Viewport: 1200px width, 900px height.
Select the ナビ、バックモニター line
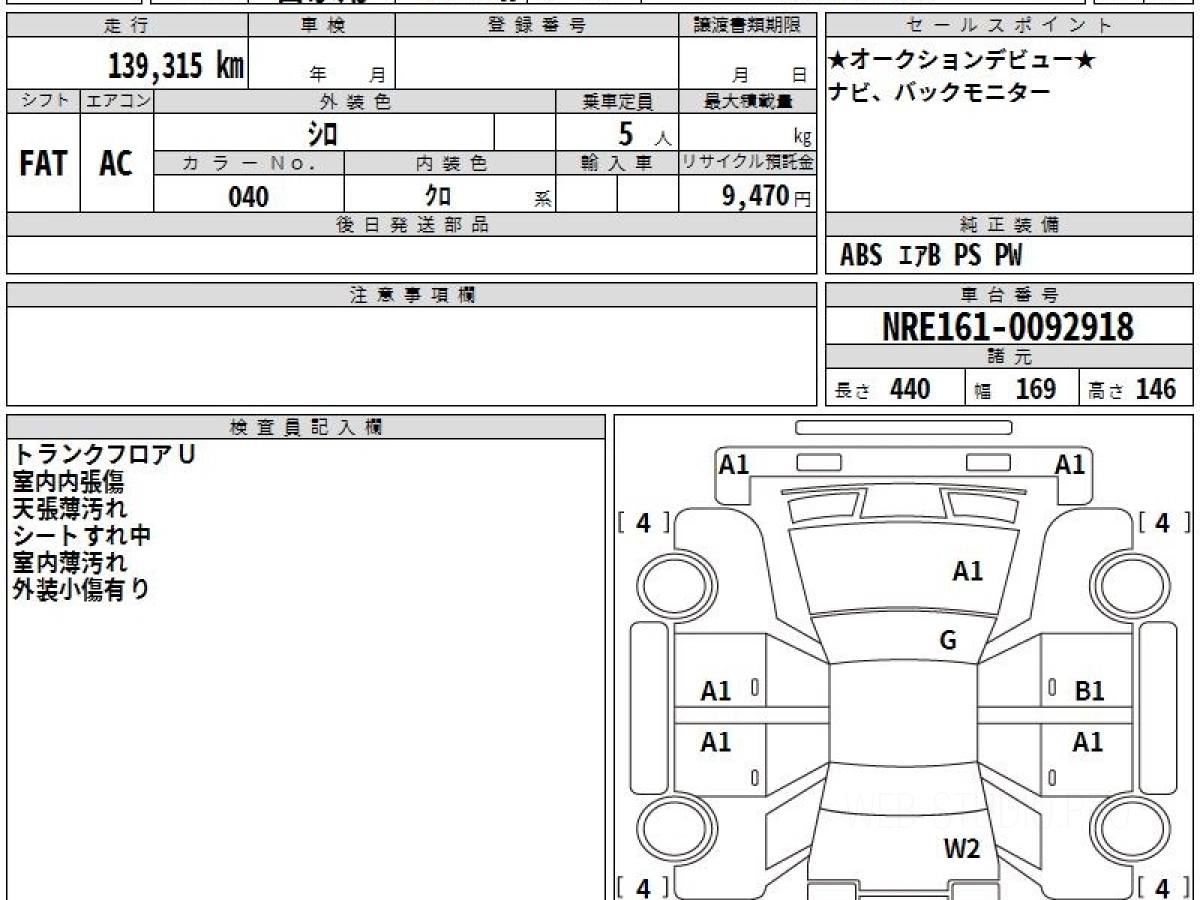pyautogui.click(x=940, y=93)
